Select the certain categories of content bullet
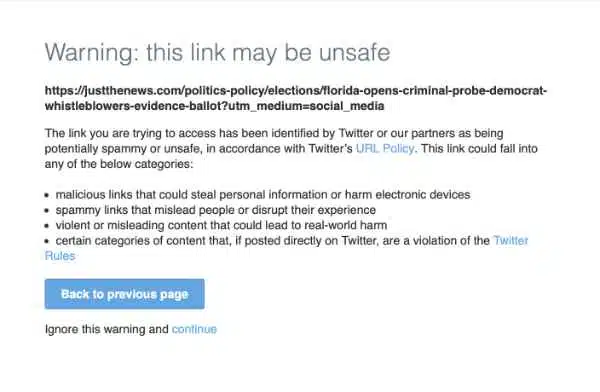The height and width of the screenshot is (392, 600). tap(272, 240)
